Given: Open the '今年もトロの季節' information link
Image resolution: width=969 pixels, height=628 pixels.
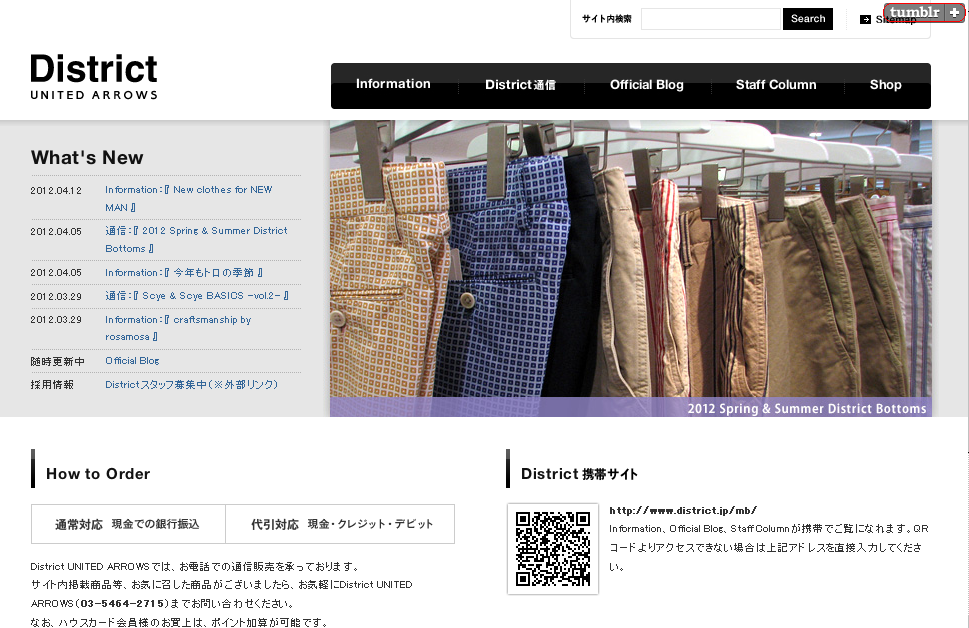Looking at the screenshot, I should click(184, 273).
